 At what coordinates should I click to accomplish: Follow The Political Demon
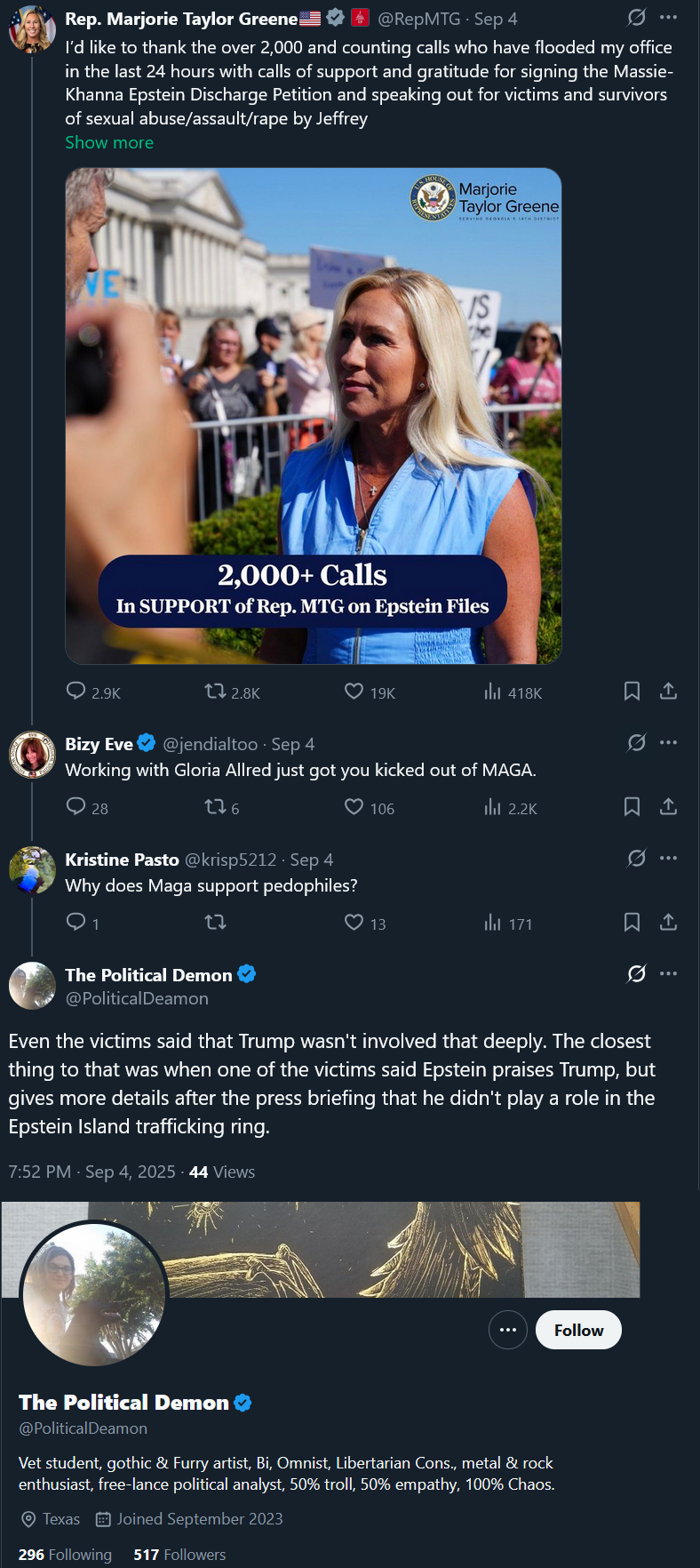(578, 1330)
